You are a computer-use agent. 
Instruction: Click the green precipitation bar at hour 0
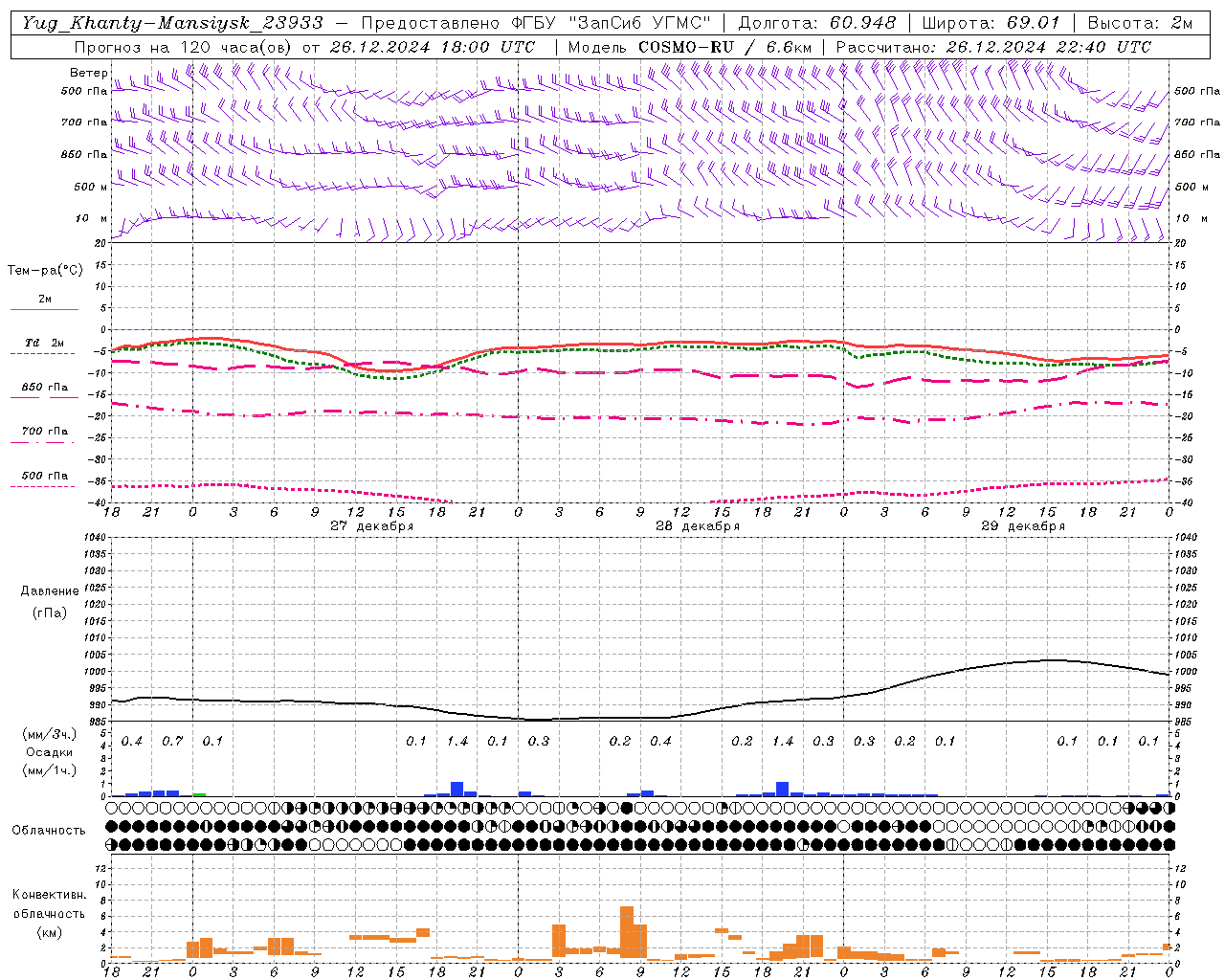[x=199, y=794]
